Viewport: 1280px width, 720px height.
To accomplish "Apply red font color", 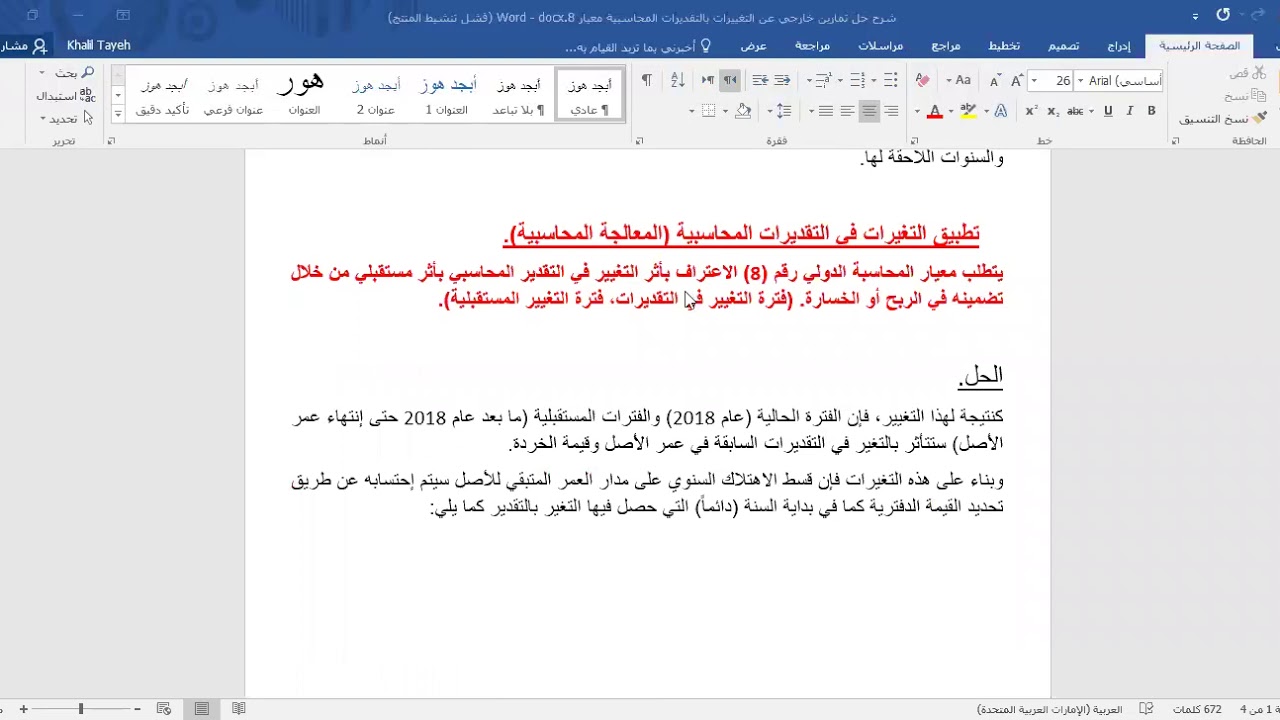I will pos(934,111).
